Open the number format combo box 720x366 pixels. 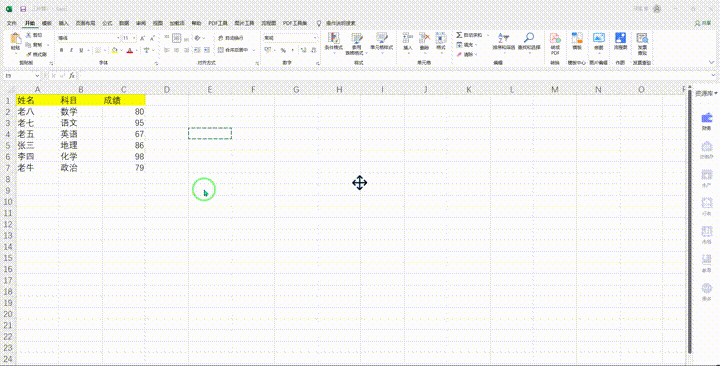pos(290,38)
